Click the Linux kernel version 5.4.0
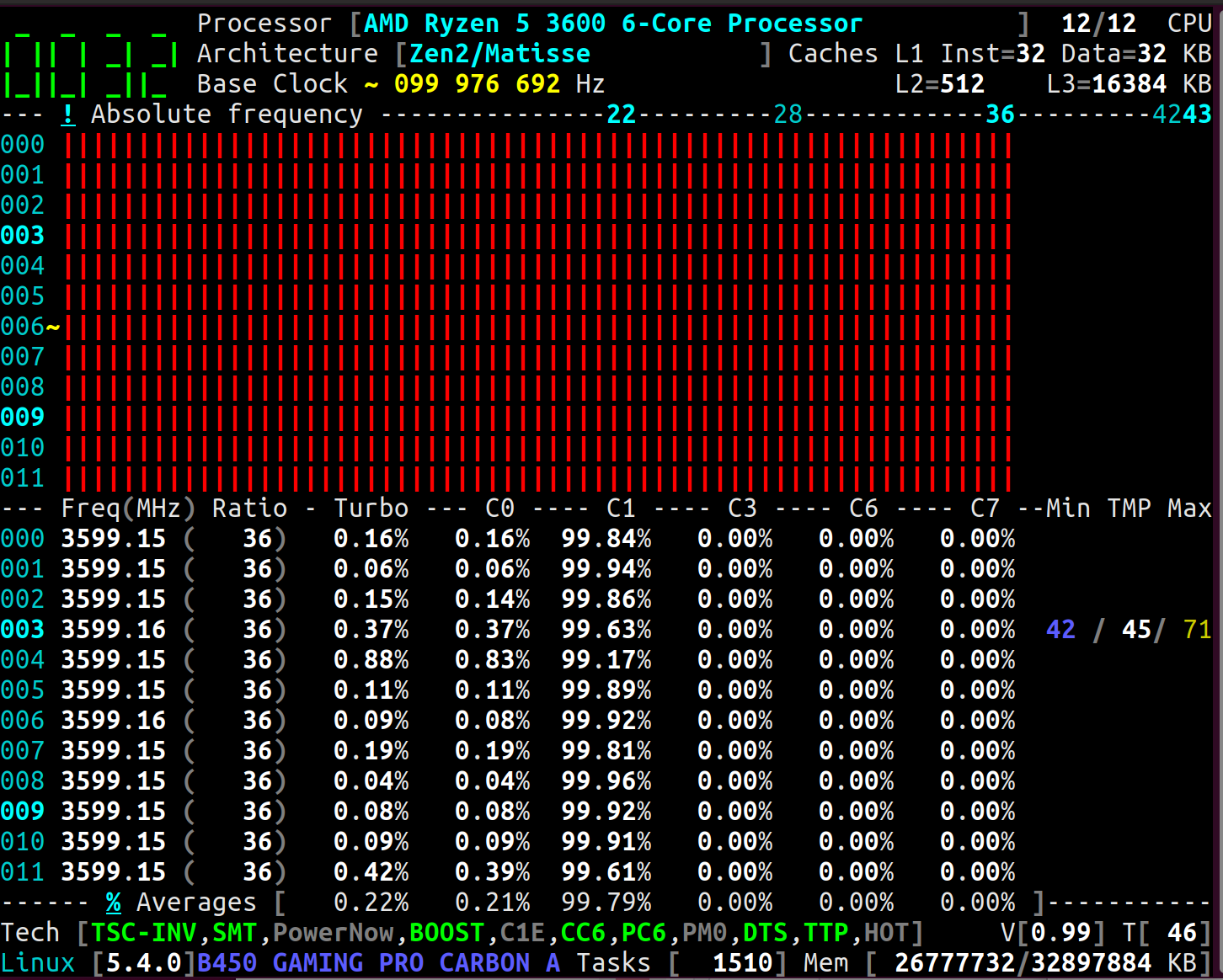This screenshot has width=1223, height=980. click(143, 963)
